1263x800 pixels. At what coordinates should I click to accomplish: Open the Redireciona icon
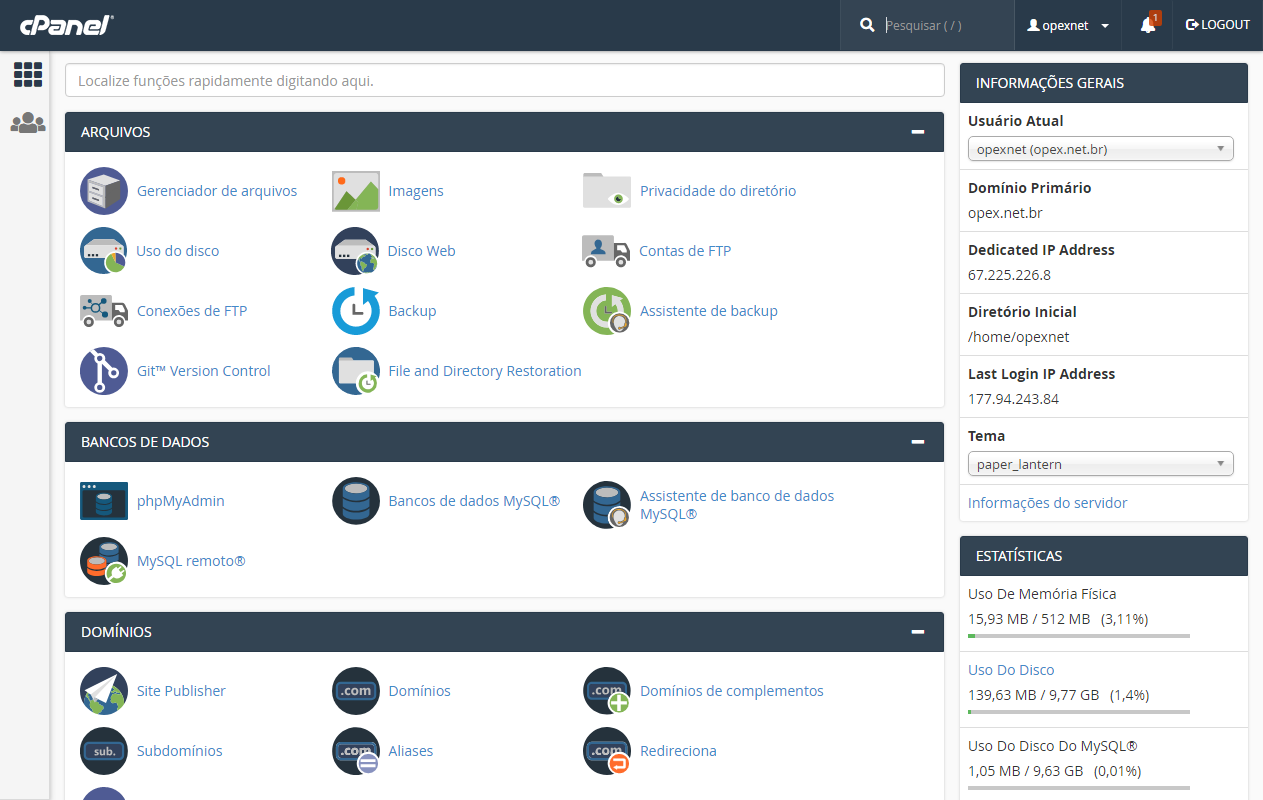pos(607,751)
